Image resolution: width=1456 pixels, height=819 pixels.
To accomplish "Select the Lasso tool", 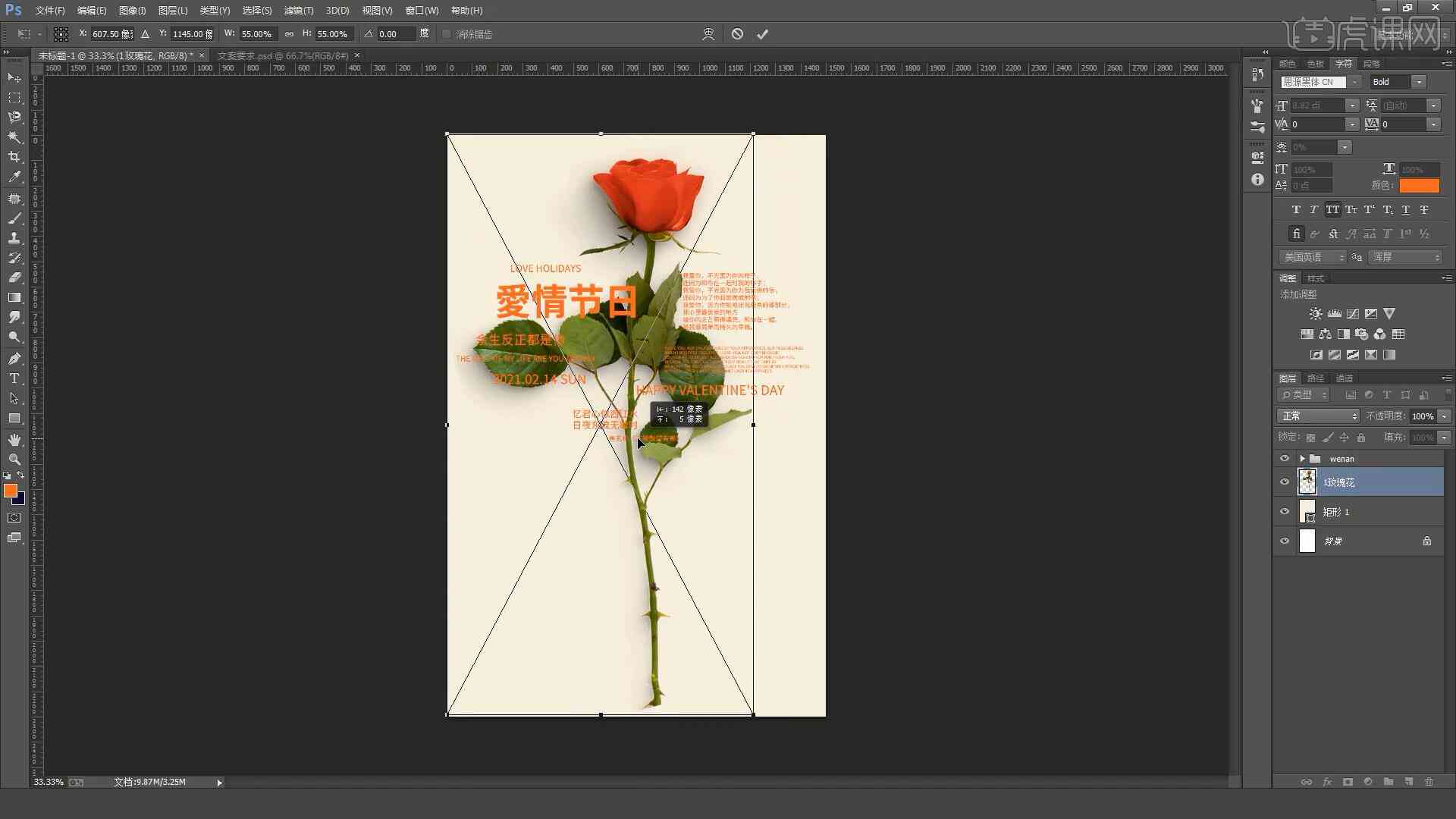I will 14,118.
